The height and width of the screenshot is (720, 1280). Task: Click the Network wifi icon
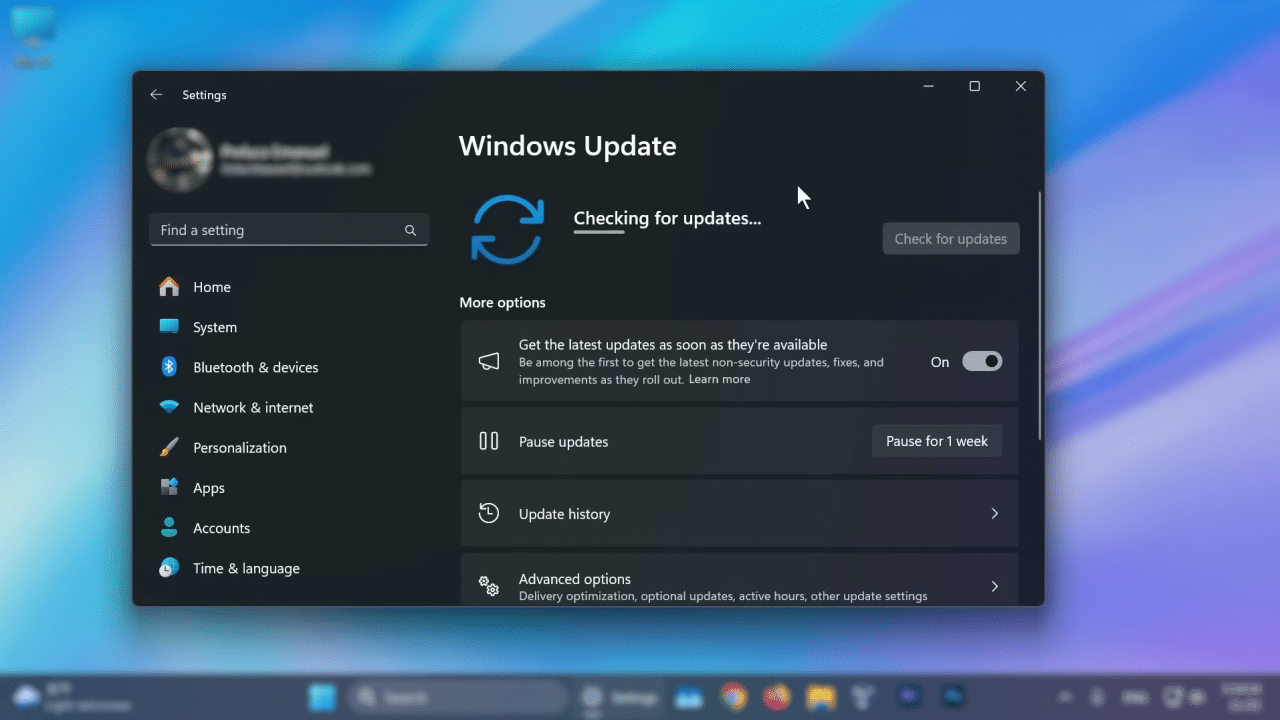point(169,407)
